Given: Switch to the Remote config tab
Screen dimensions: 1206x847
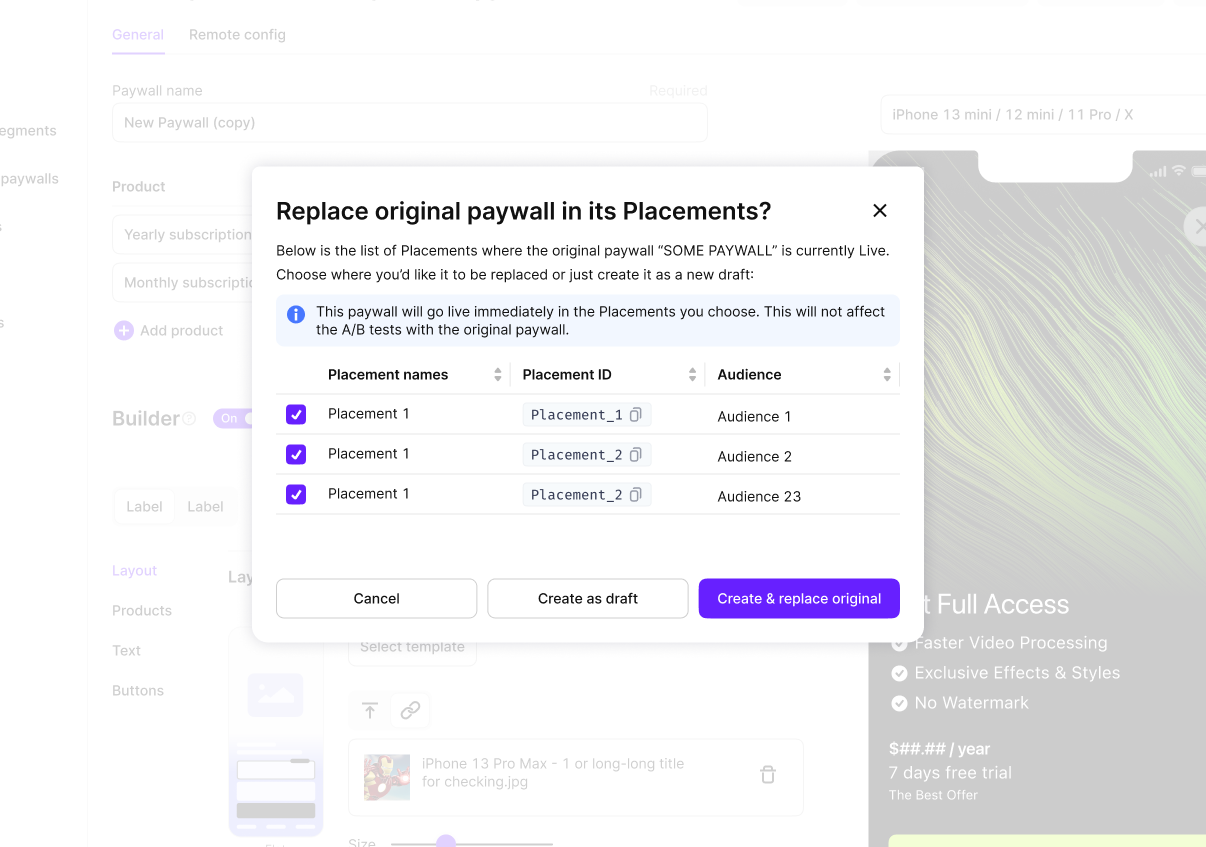Looking at the screenshot, I should tap(237, 34).
